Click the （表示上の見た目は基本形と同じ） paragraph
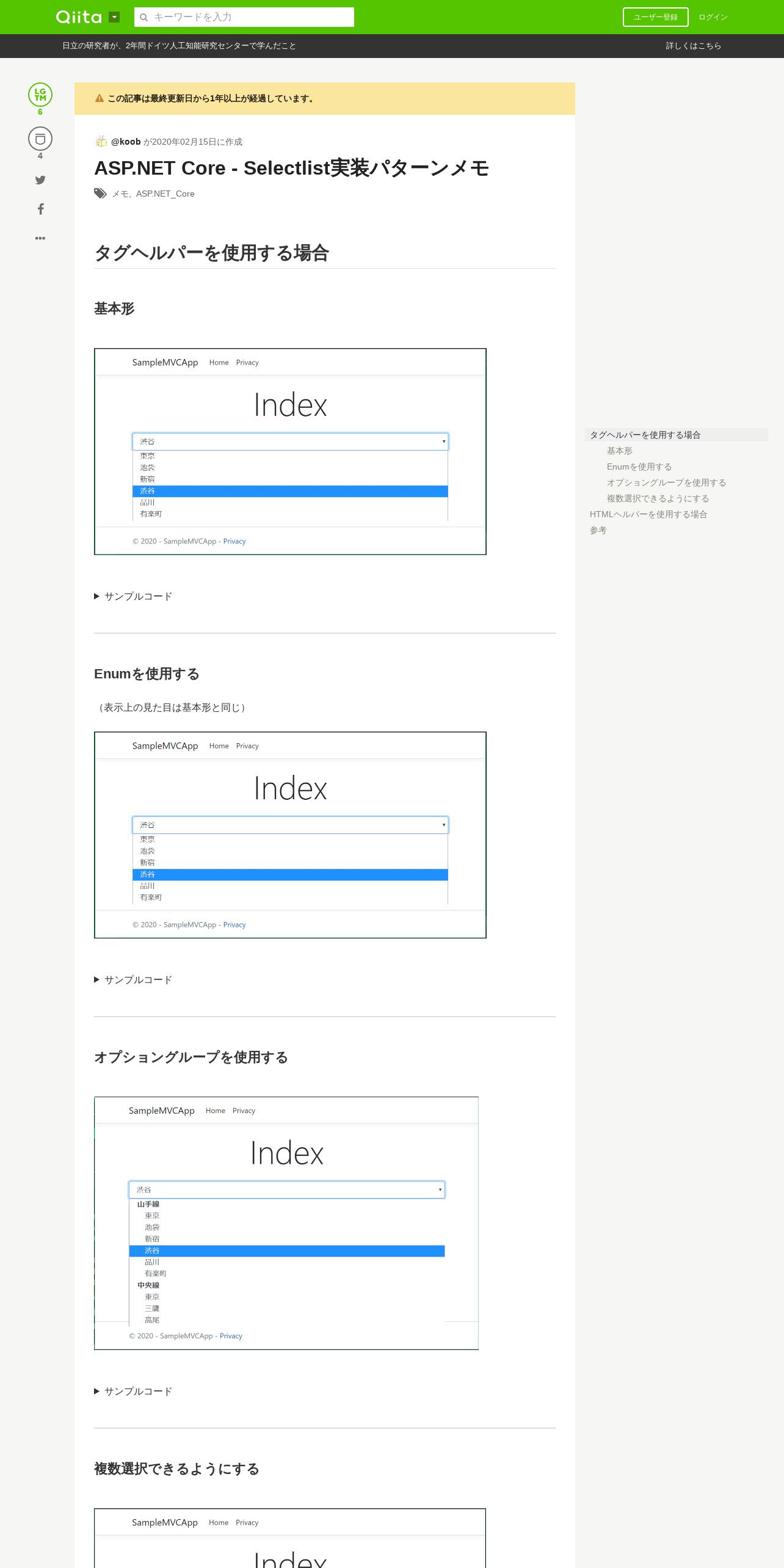Screen dimensions: 784x1568 [172, 707]
